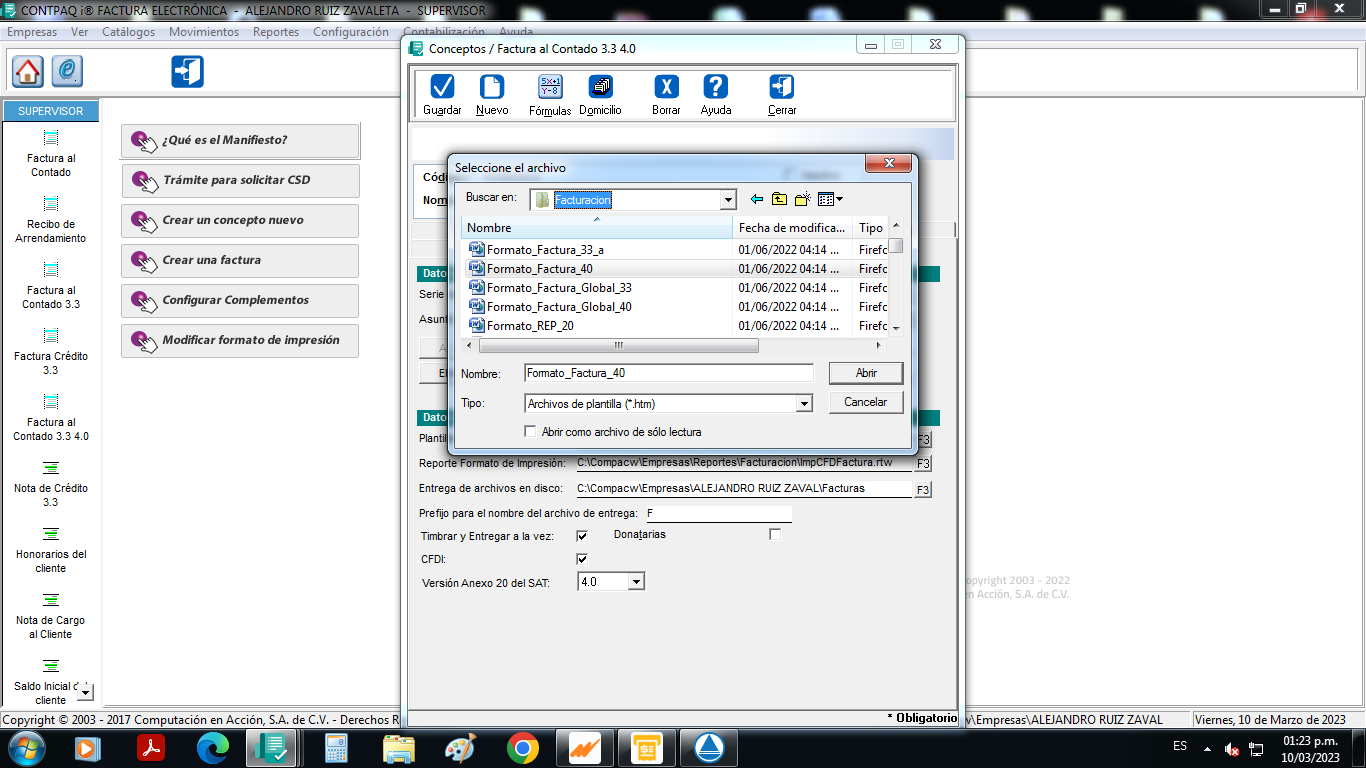
Task: Open Chrome from the taskbar
Action: pyautogui.click(x=522, y=748)
